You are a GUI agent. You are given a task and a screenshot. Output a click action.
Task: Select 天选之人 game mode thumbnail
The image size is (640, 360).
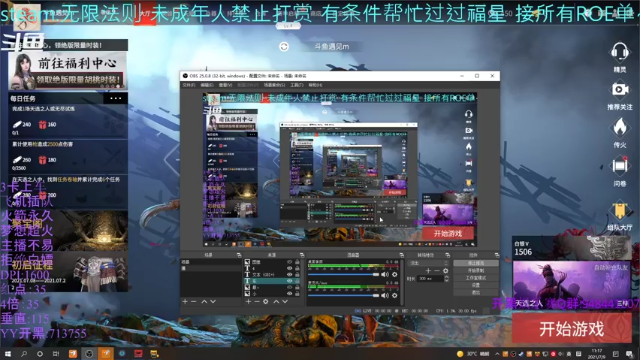pos(571,285)
